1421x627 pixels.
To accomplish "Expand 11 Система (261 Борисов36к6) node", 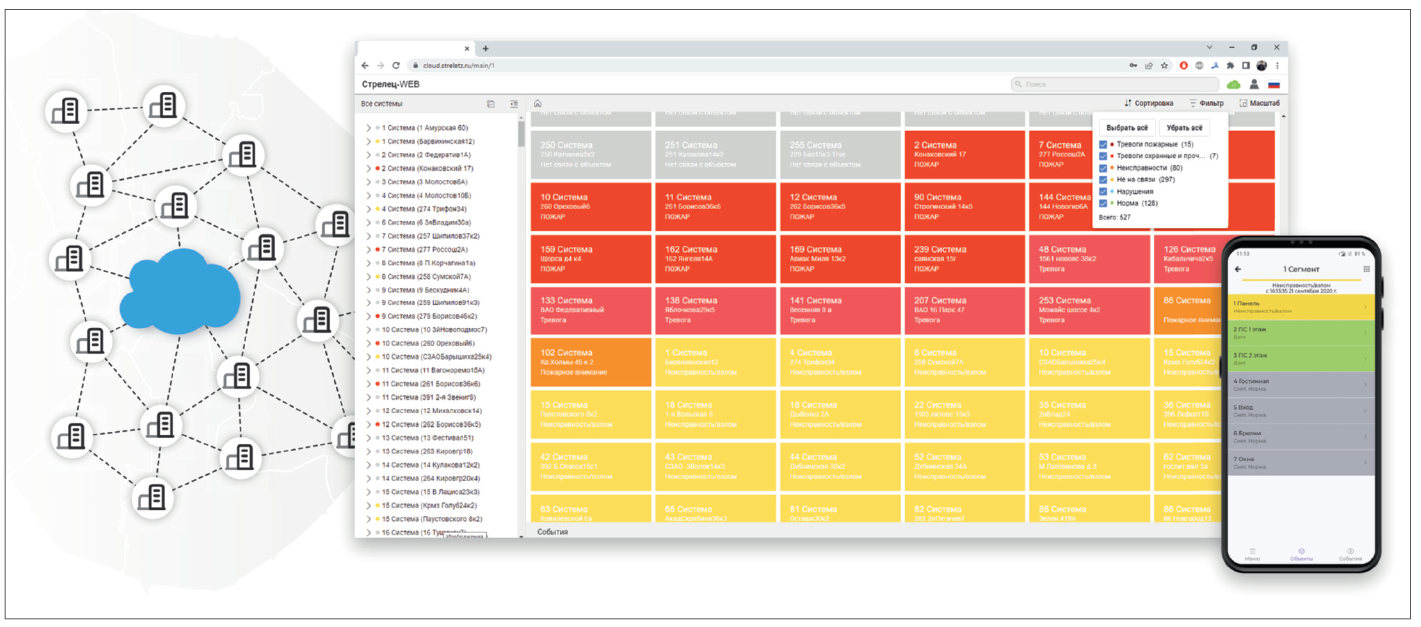I will (x=368, y=384).
